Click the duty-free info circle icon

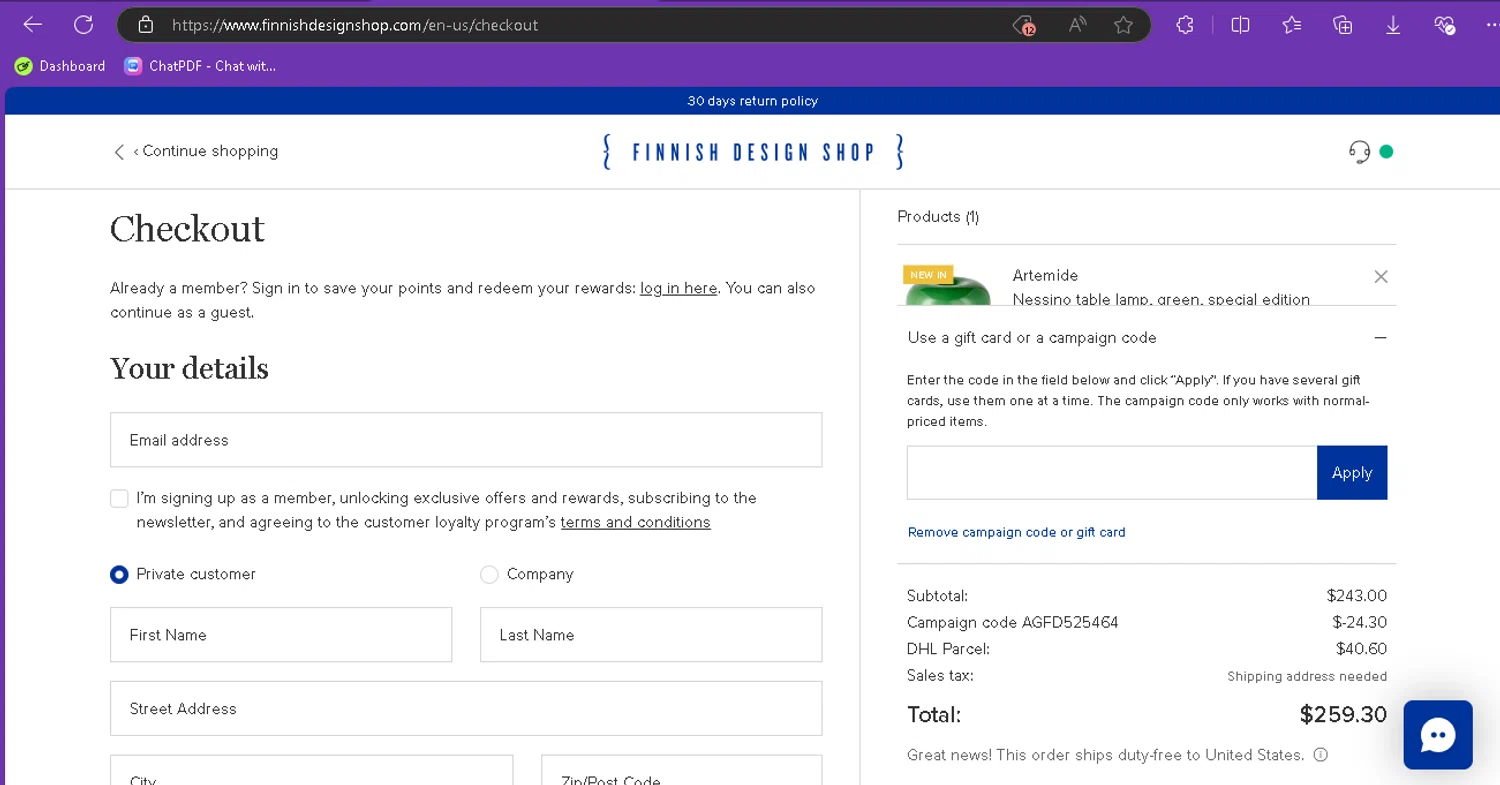(x=1320, y=755)
